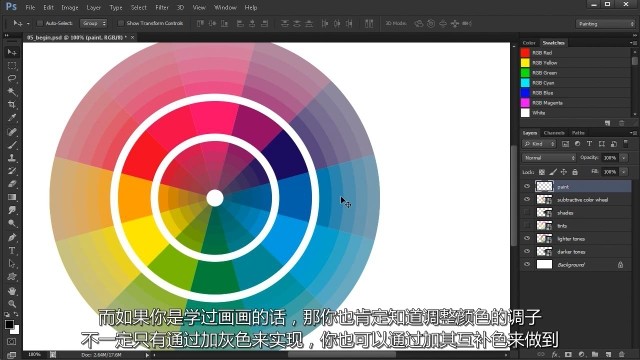Open the Image menu

(70, 7)
